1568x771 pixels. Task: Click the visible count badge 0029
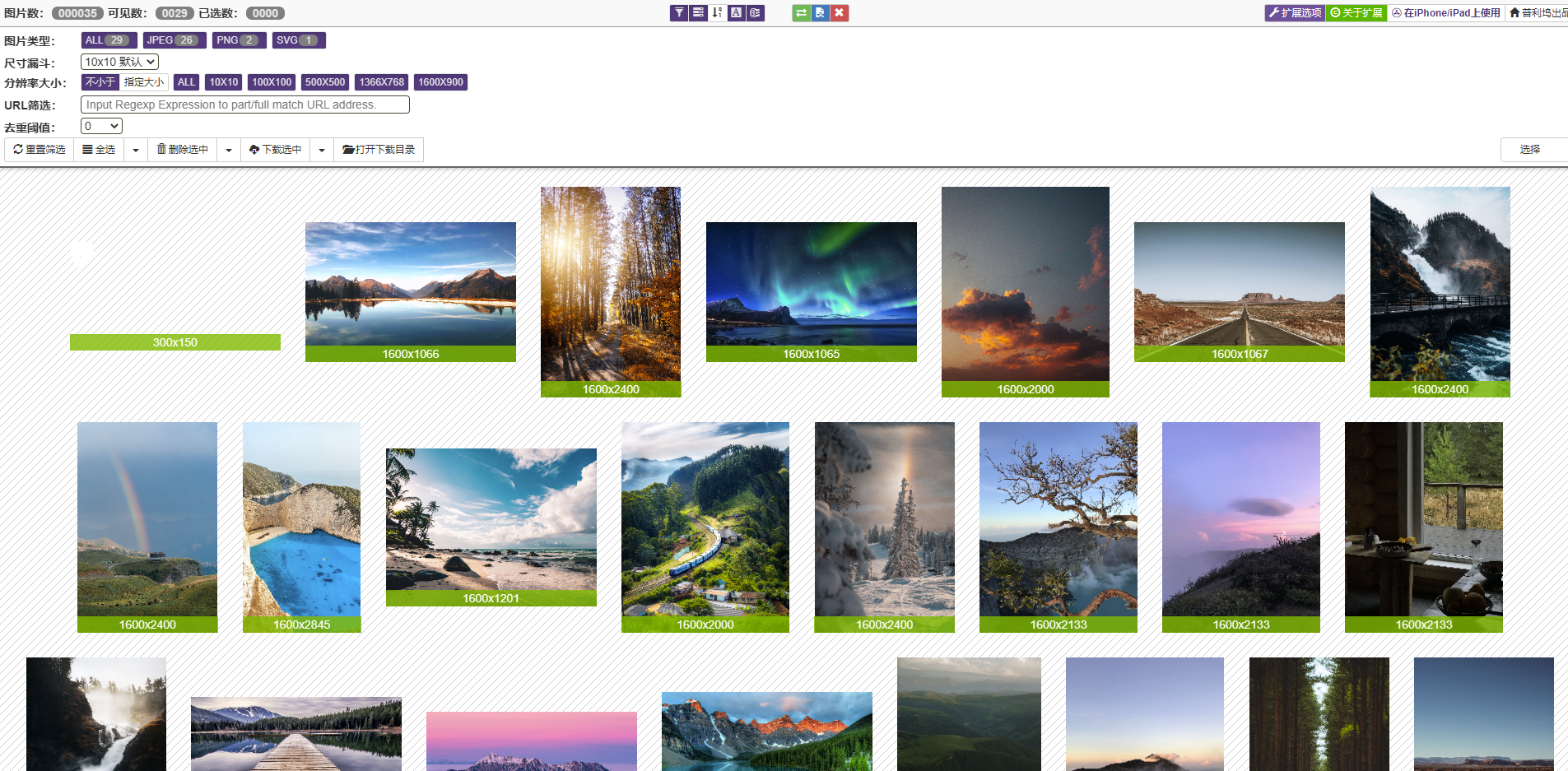(x=174, y=13)
